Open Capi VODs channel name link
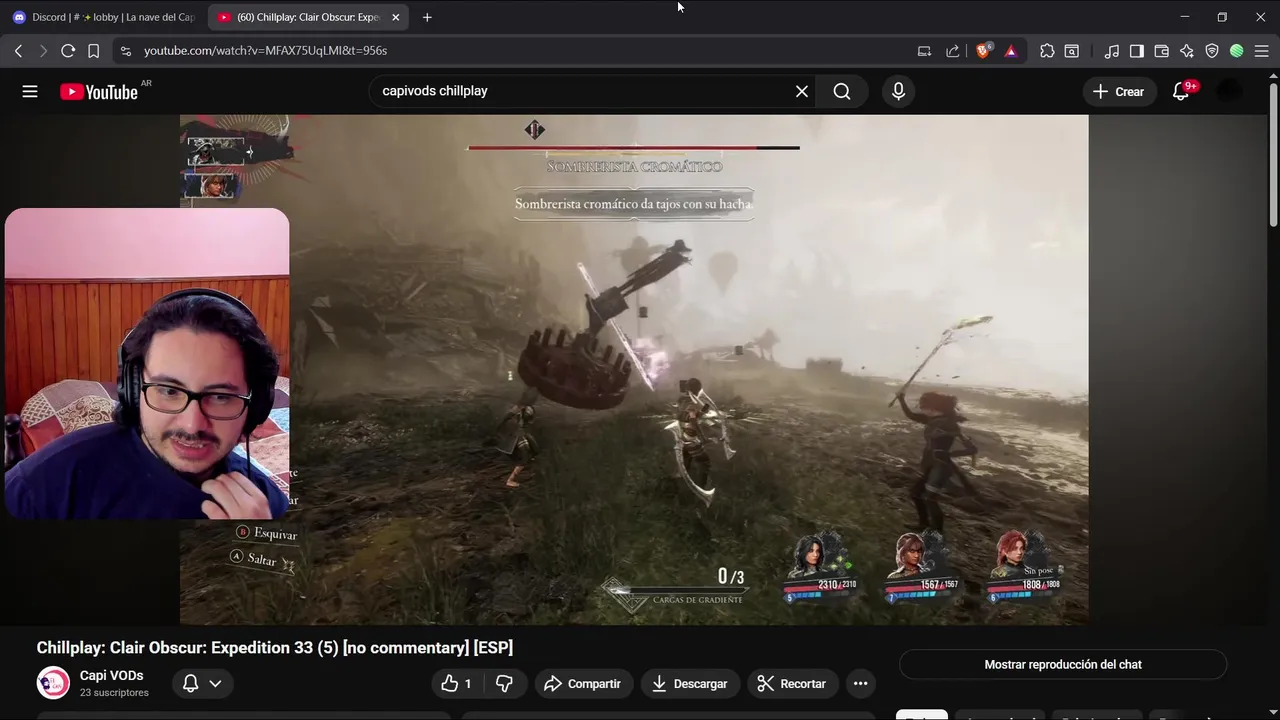The width and height of the screenshot is (1280, 720). (x=111, y=676)
